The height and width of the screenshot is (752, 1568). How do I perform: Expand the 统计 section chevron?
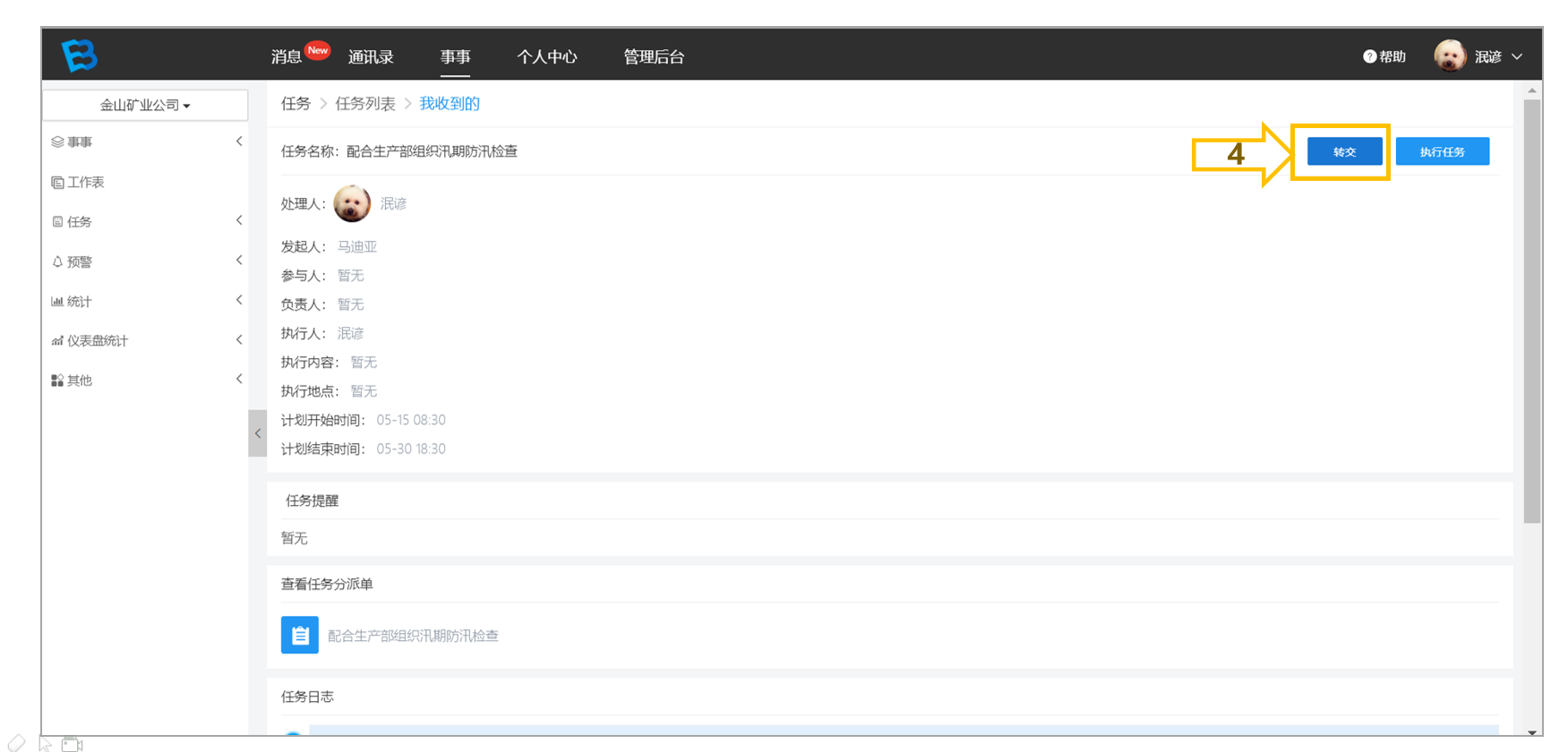239,300
